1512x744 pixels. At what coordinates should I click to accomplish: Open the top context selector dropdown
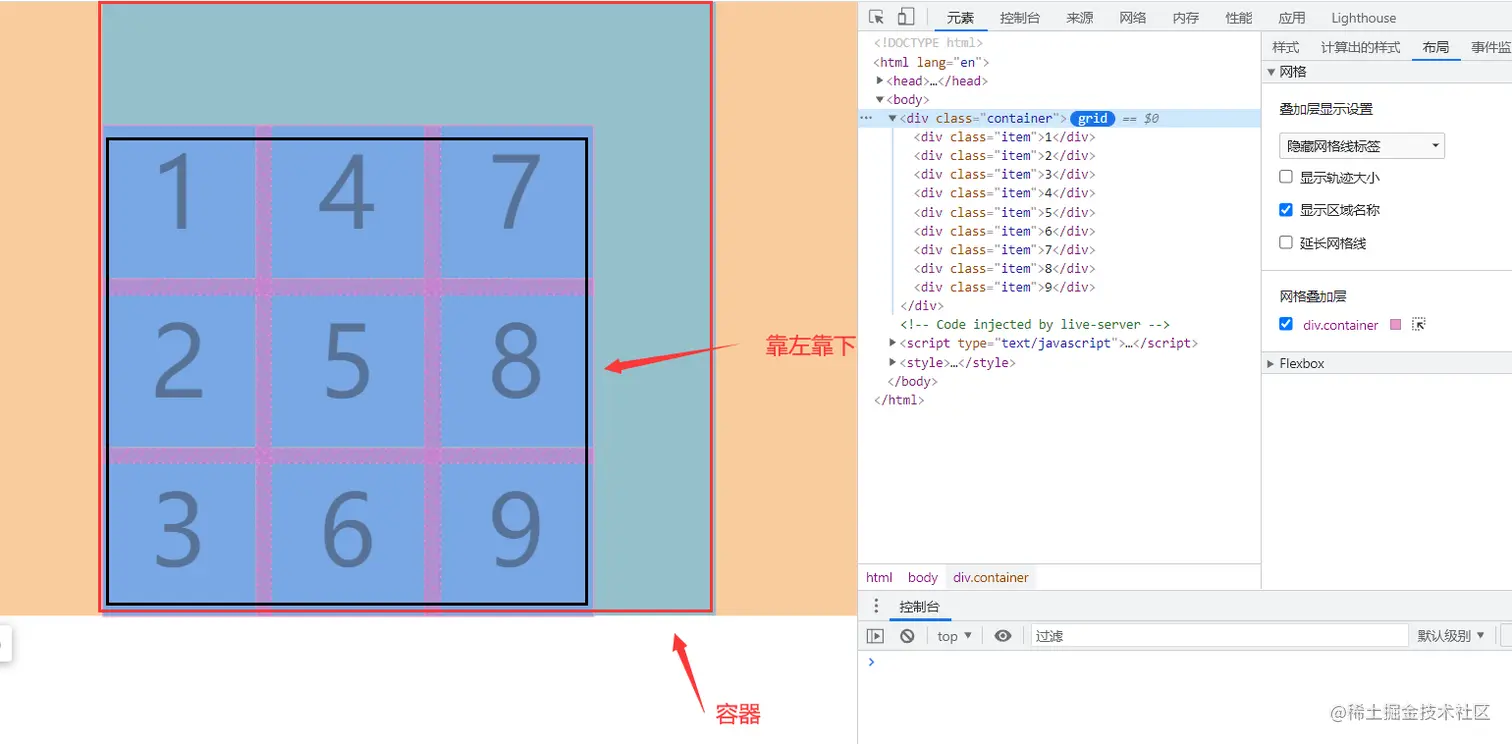pos(954,636)
